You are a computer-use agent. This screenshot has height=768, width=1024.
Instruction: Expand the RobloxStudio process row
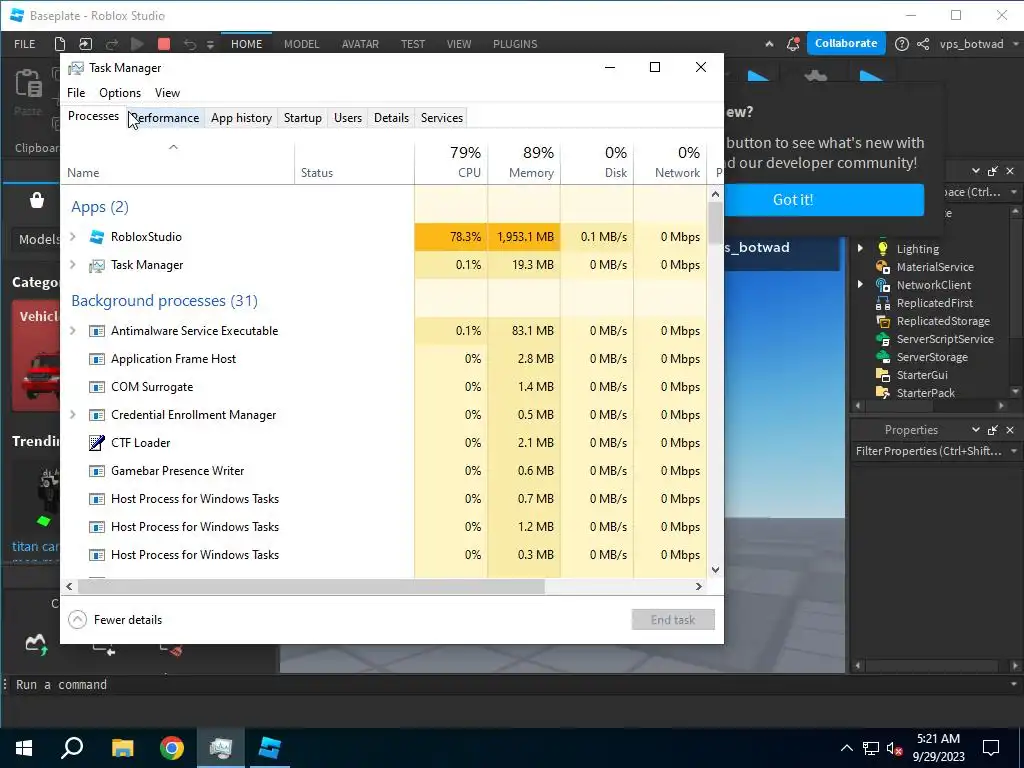[73, 236]
